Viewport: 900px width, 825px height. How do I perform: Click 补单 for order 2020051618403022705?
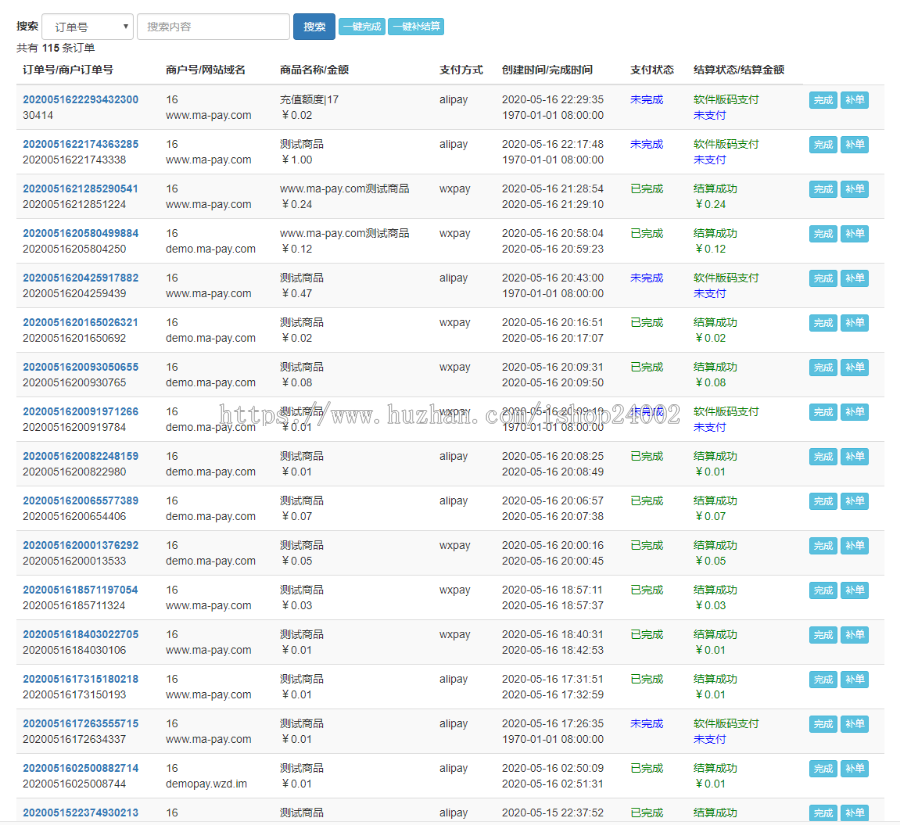(854, 635)
